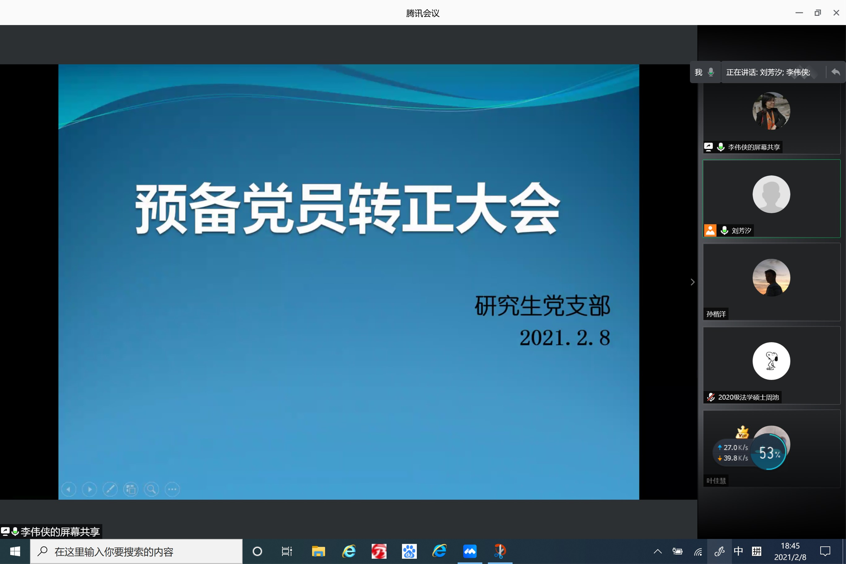Toggle the 中 input language indicator
Viewport: 846px width, 564px height.
click(x=738, y=551)
